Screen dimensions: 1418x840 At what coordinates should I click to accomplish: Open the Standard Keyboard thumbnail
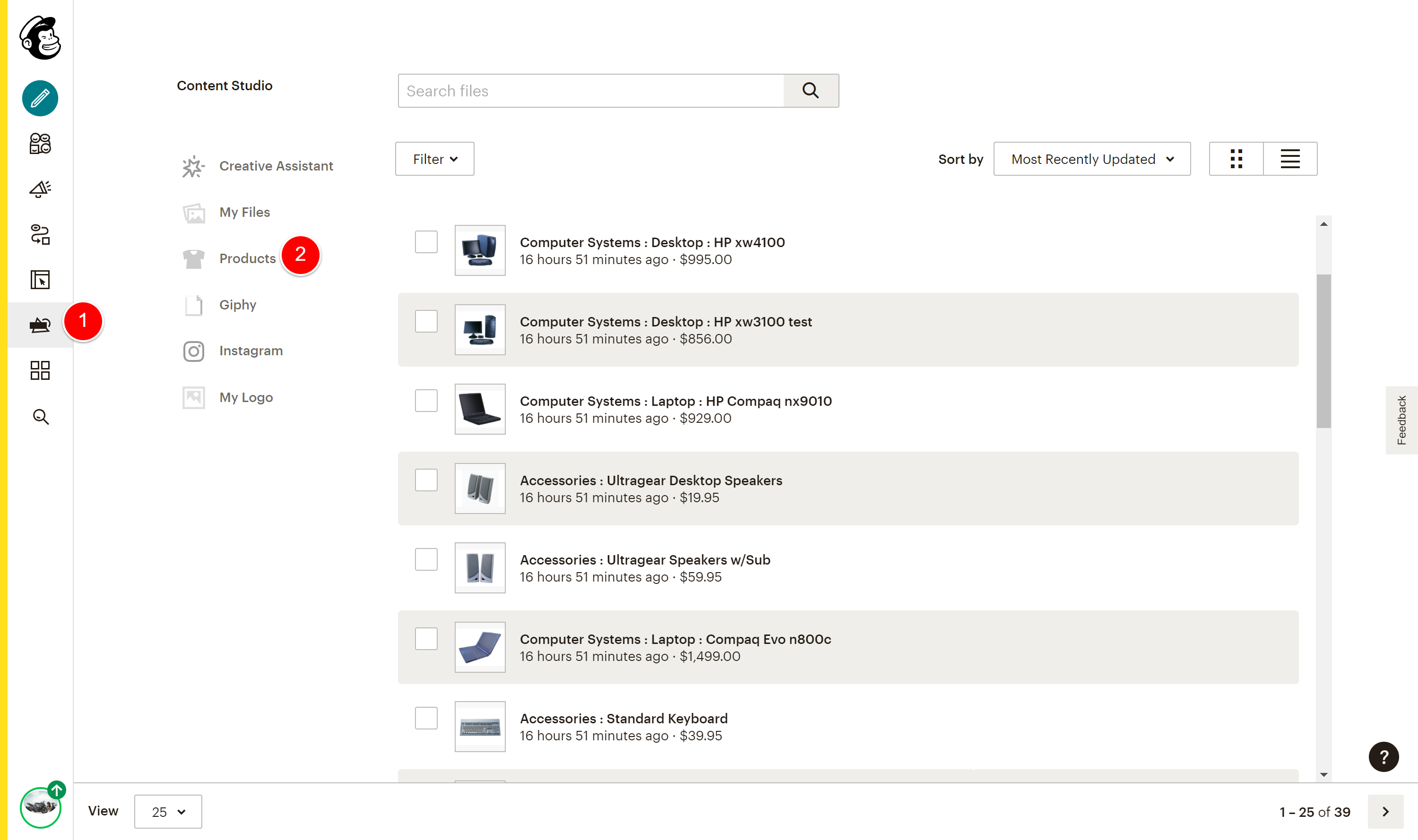[480, 726]
